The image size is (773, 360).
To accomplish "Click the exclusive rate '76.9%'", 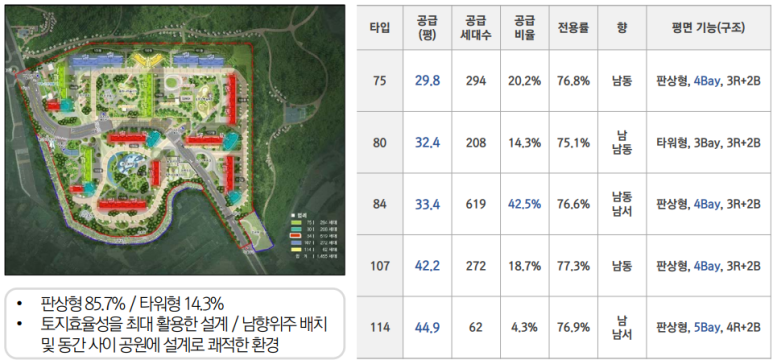I will point(573,327).
